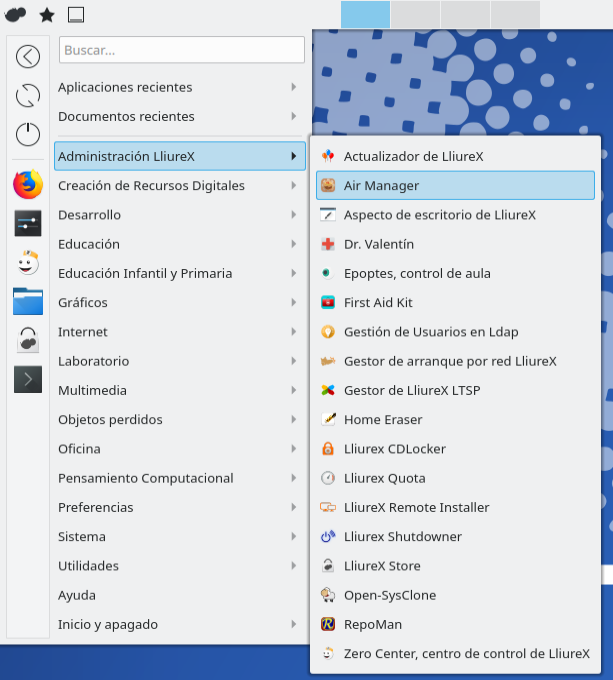This screenshot has width=613, height=680.
Task: Click the Home Eraser icon
Action: point(328,419)
